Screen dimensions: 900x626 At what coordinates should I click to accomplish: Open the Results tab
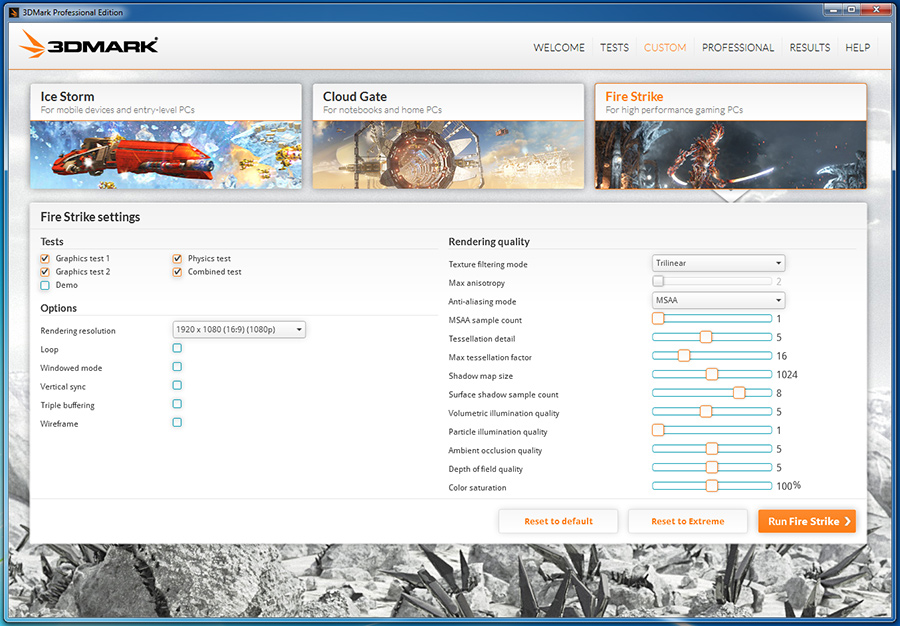(809, 48)
